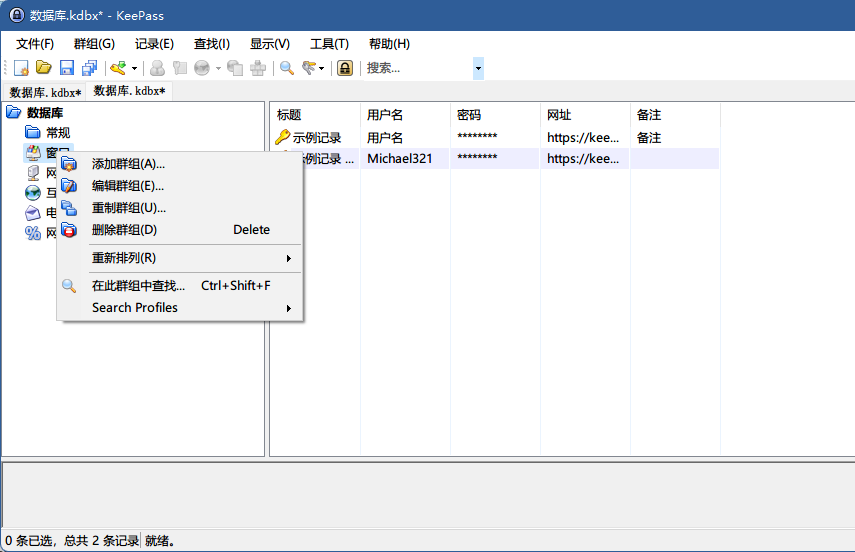Open the 文件(F) menu
This screenshot has width=855, height=552.
coord(35,44)
